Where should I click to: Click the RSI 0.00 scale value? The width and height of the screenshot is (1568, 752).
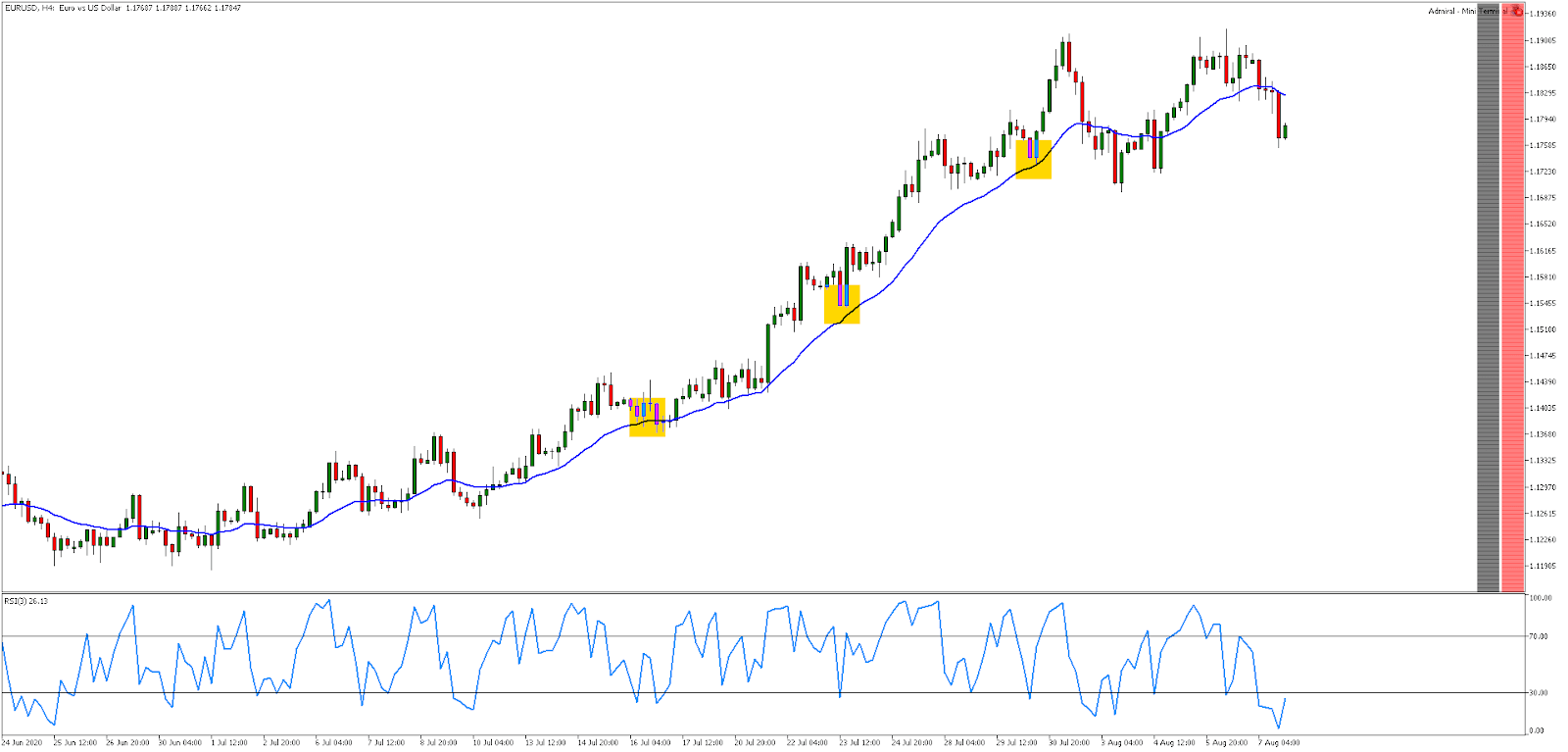pos(1537,730)
